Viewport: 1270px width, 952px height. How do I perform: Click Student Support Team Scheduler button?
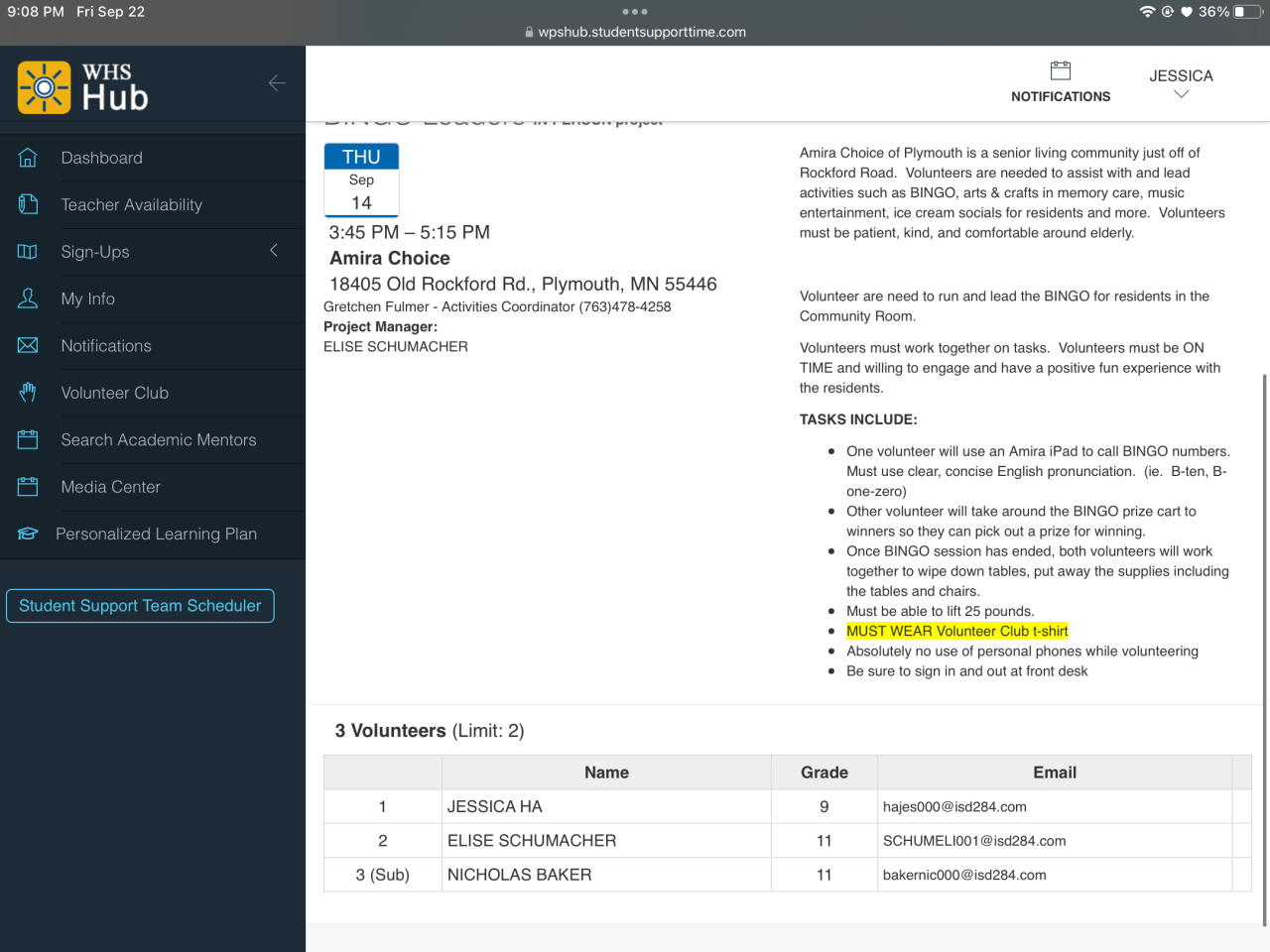[x=140, y=606]
